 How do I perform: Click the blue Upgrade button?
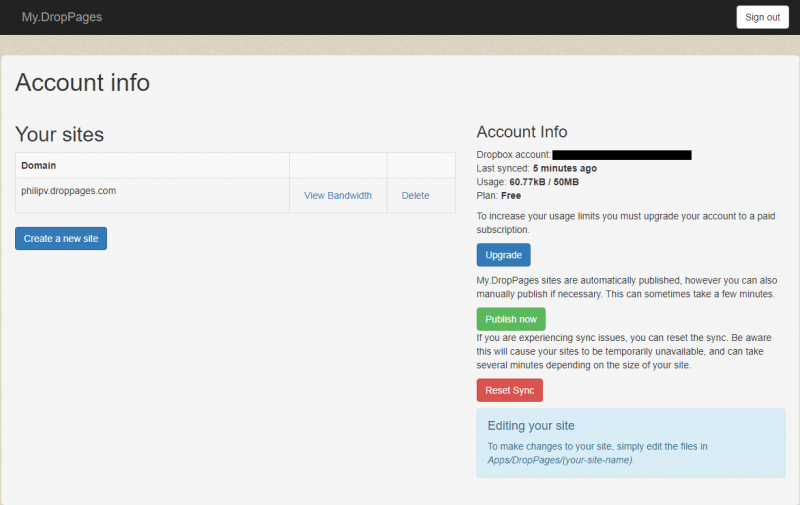coord(503,255)
